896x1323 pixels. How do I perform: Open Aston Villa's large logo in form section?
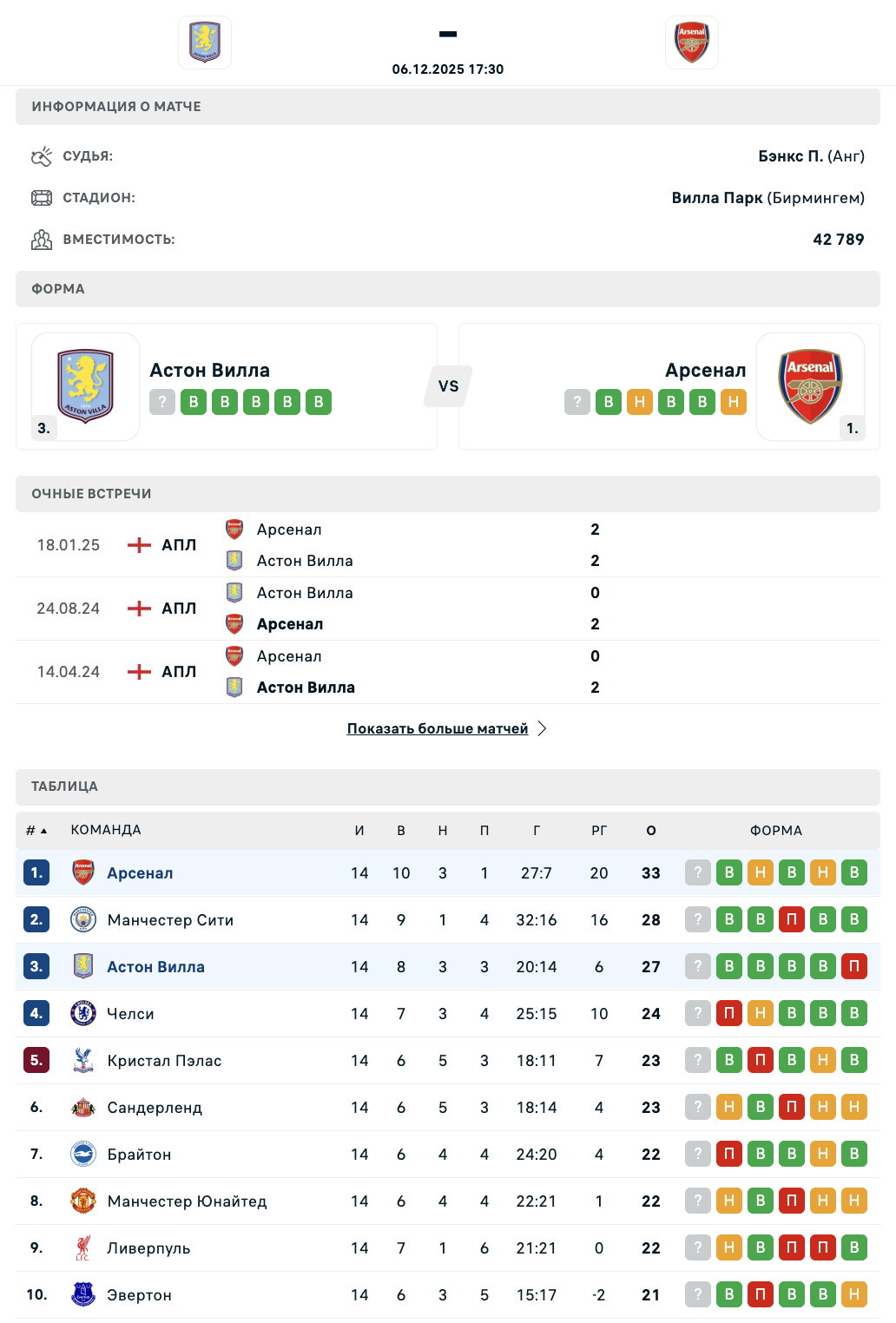tap(85, 386)
